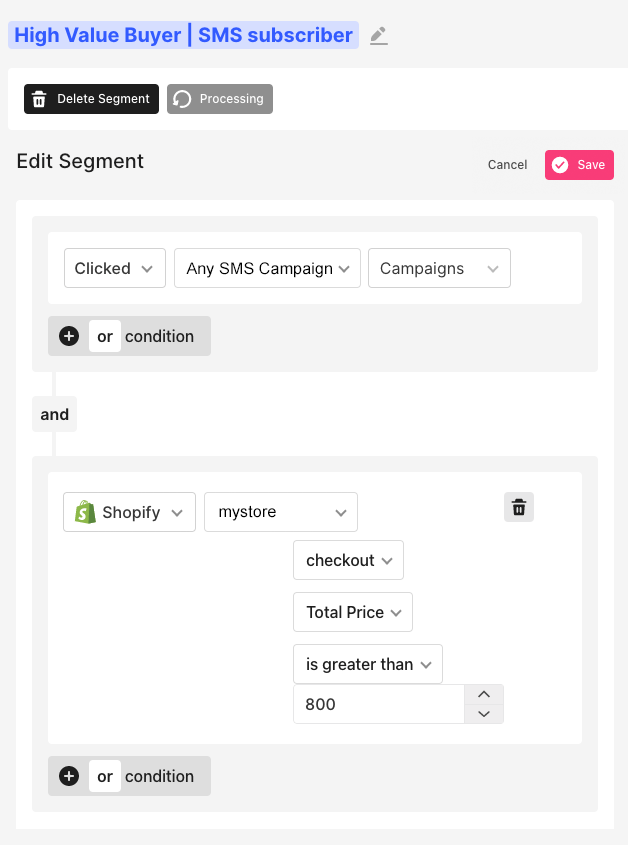The width and height of the screenshot is (628, 845).
Task: Click the Shopify bag logo icon
Action: coord(86,512)
